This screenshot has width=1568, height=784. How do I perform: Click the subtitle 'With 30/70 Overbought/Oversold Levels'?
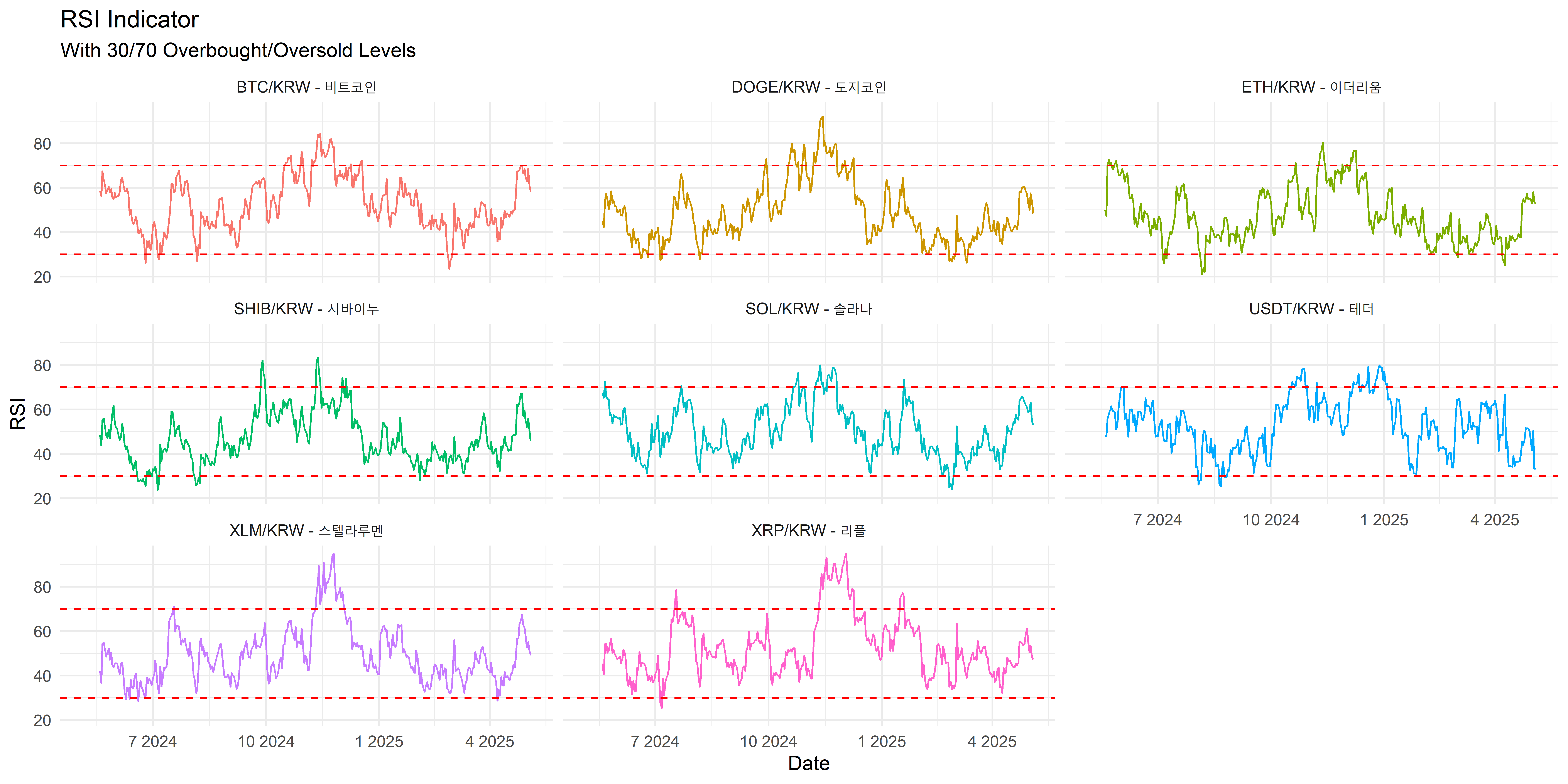click(x=238, y=51)
